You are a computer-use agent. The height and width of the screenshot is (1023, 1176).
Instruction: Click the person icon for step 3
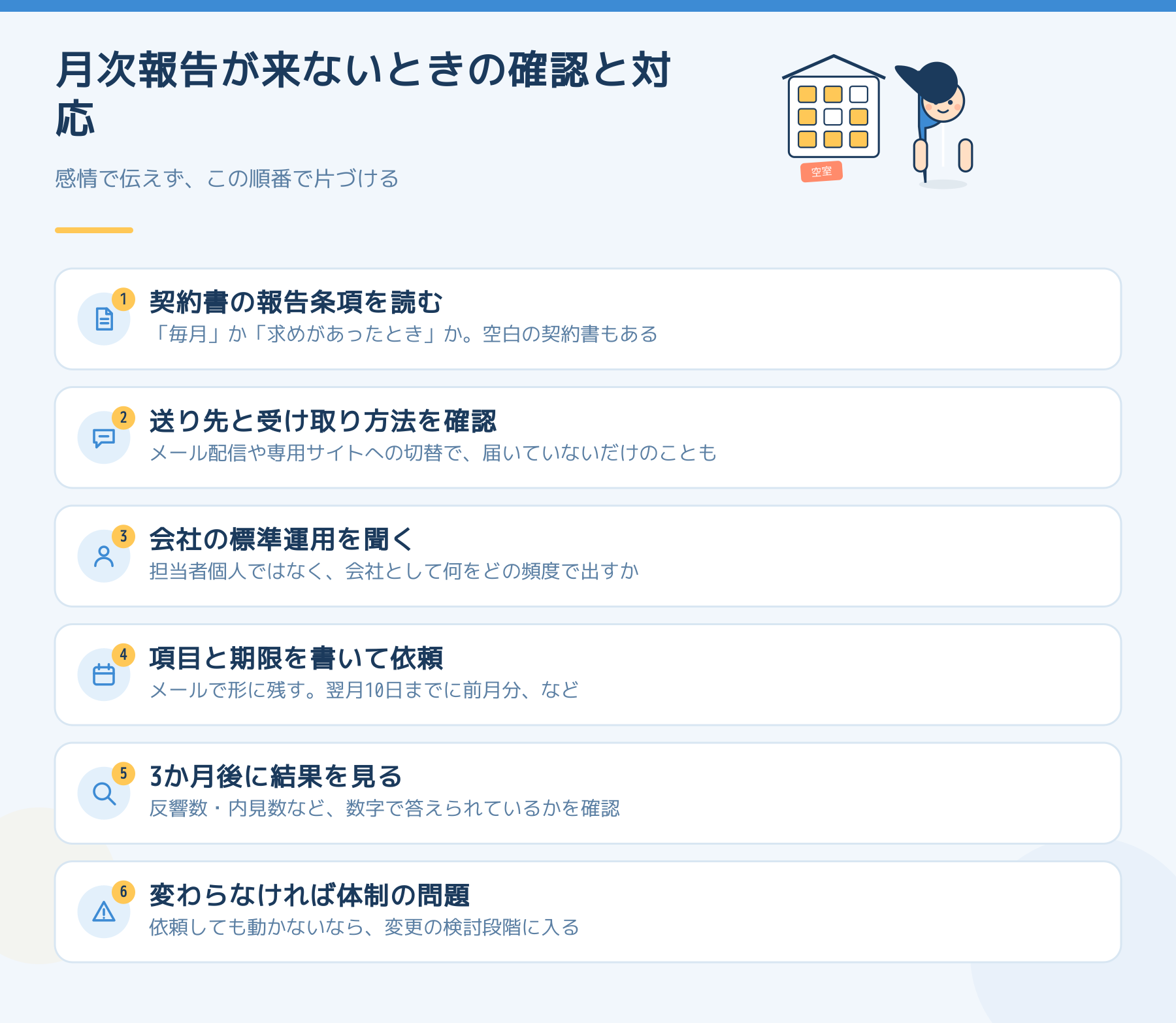104,556
